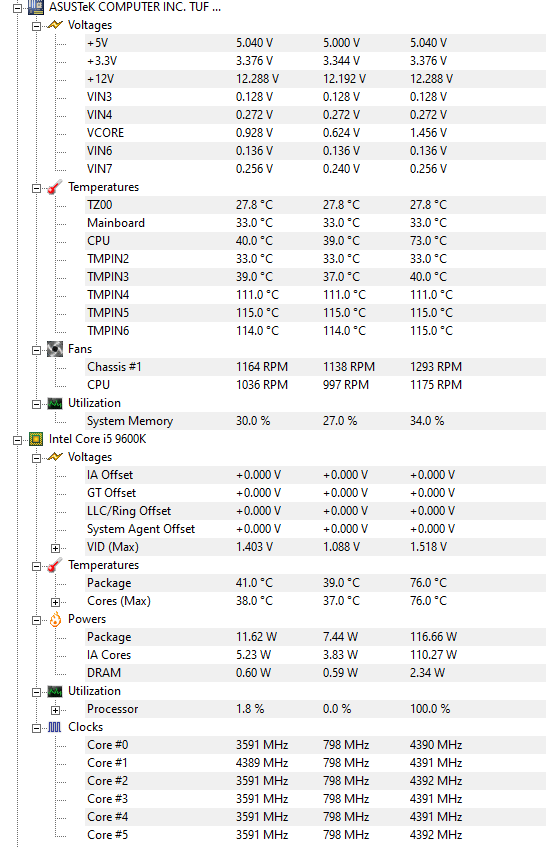Expand the Cores (Max) temperatures entry
Image resolution: width=546 pixels, height=848 pixels.
[55, 602]
